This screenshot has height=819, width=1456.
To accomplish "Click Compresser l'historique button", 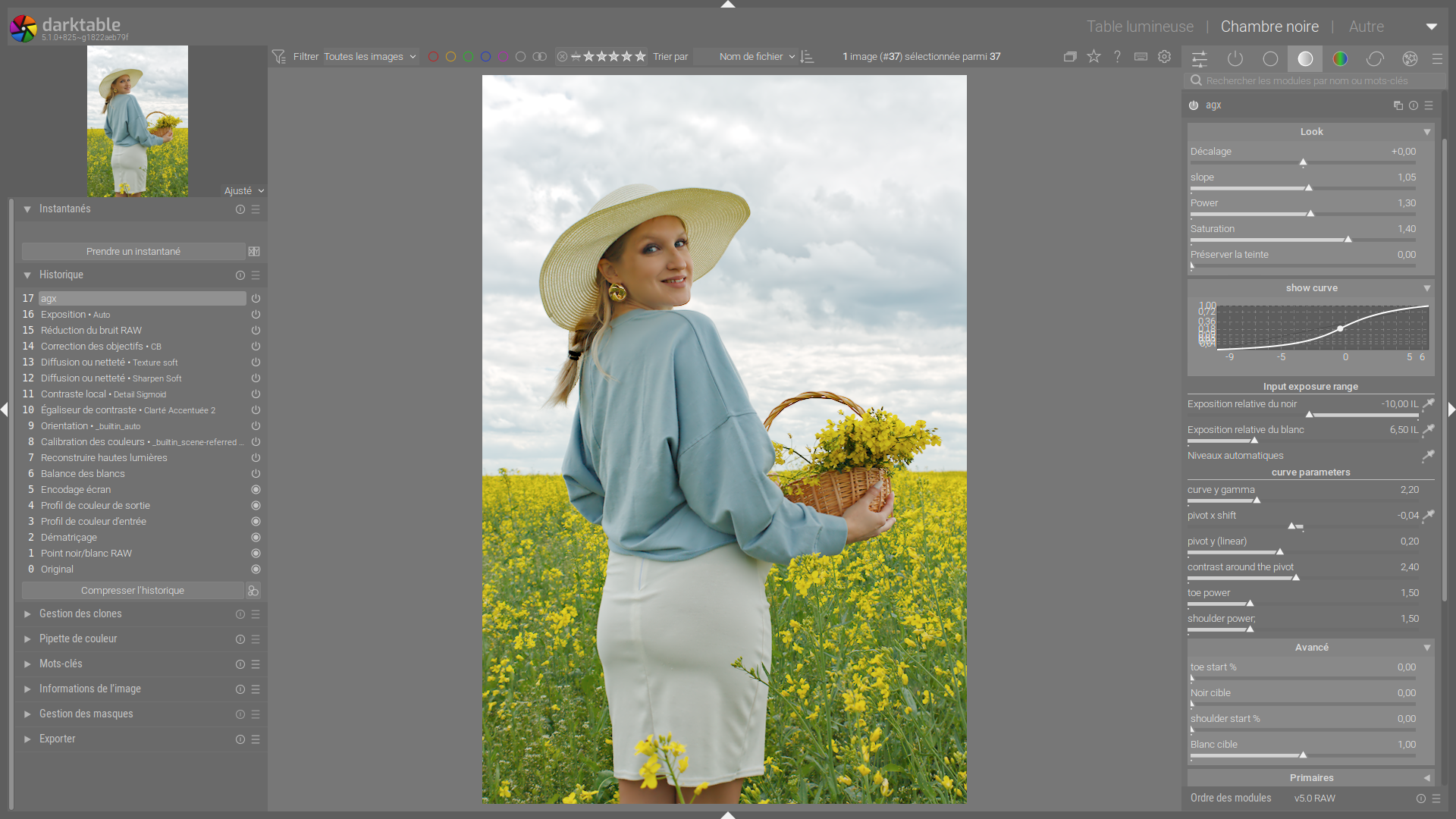I will (133, 590).
